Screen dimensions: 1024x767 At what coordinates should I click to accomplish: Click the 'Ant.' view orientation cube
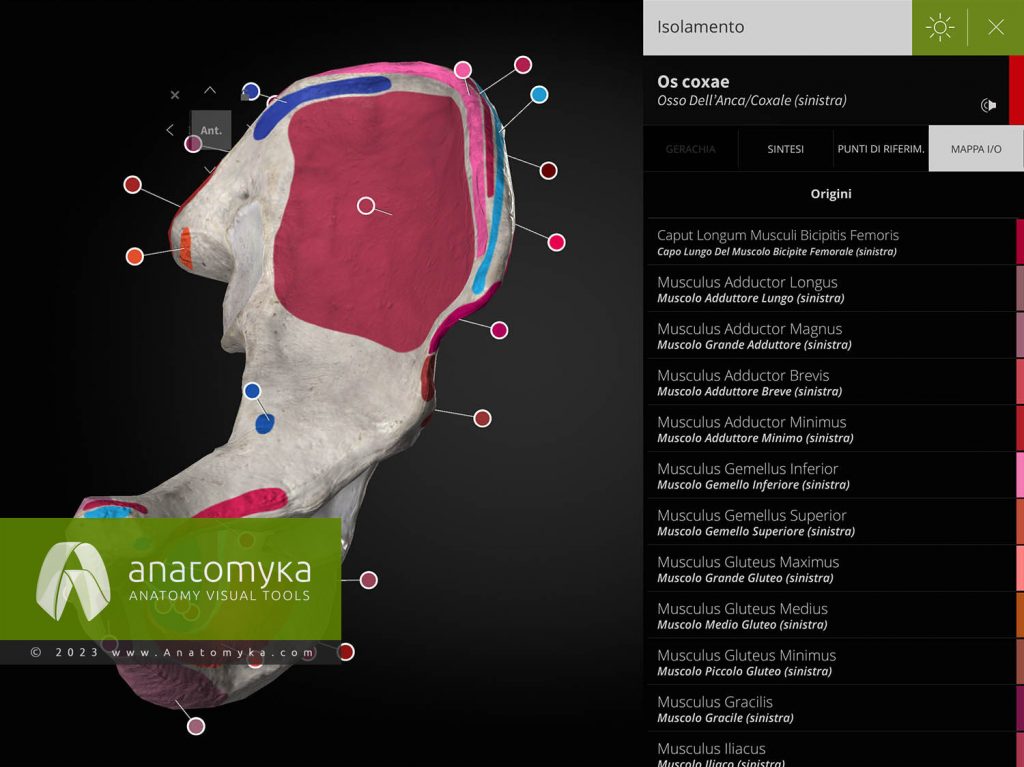click(209, 130)
